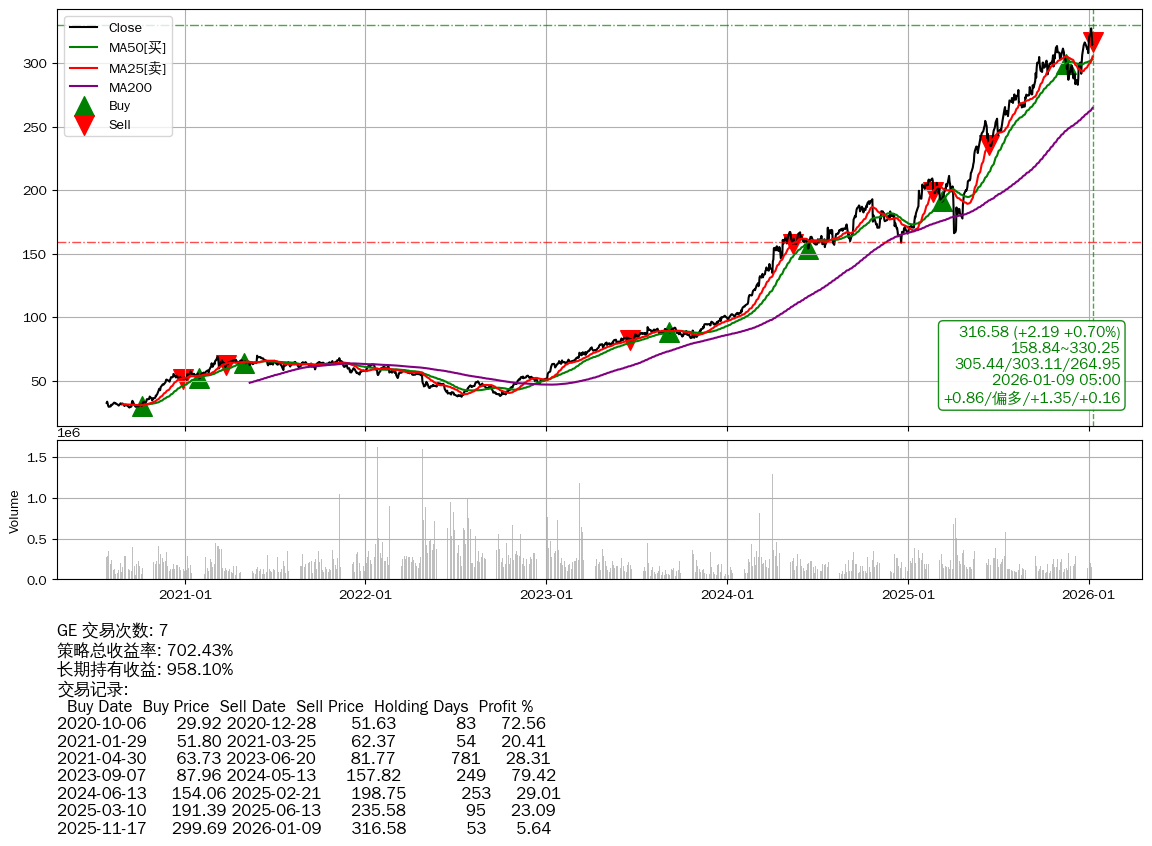
Task: Click the black Close line swatch in legend
Action: [85, 28]
